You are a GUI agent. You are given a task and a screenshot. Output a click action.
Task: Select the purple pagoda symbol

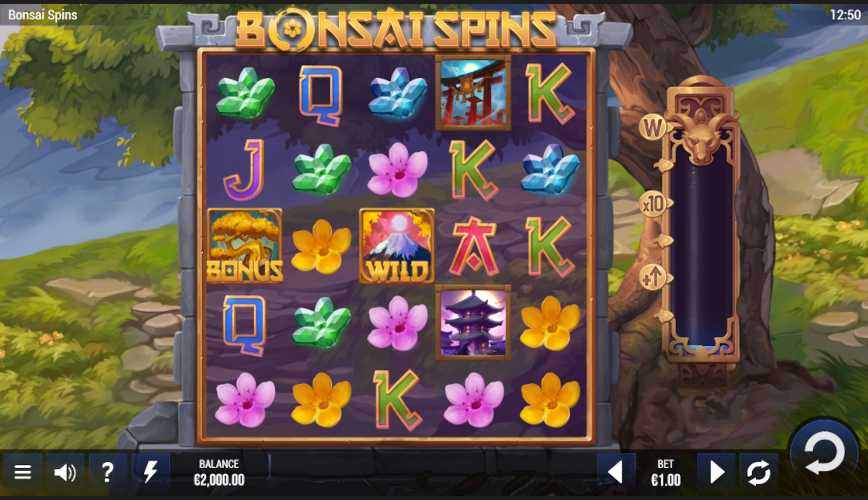click(x=473, y=322)
